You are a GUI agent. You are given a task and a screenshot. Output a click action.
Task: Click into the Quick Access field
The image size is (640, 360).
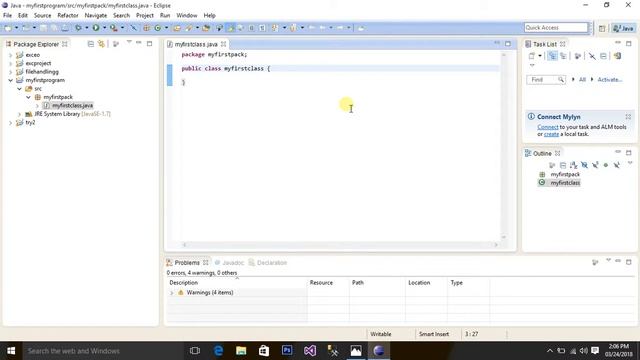[x=556, y=27]
